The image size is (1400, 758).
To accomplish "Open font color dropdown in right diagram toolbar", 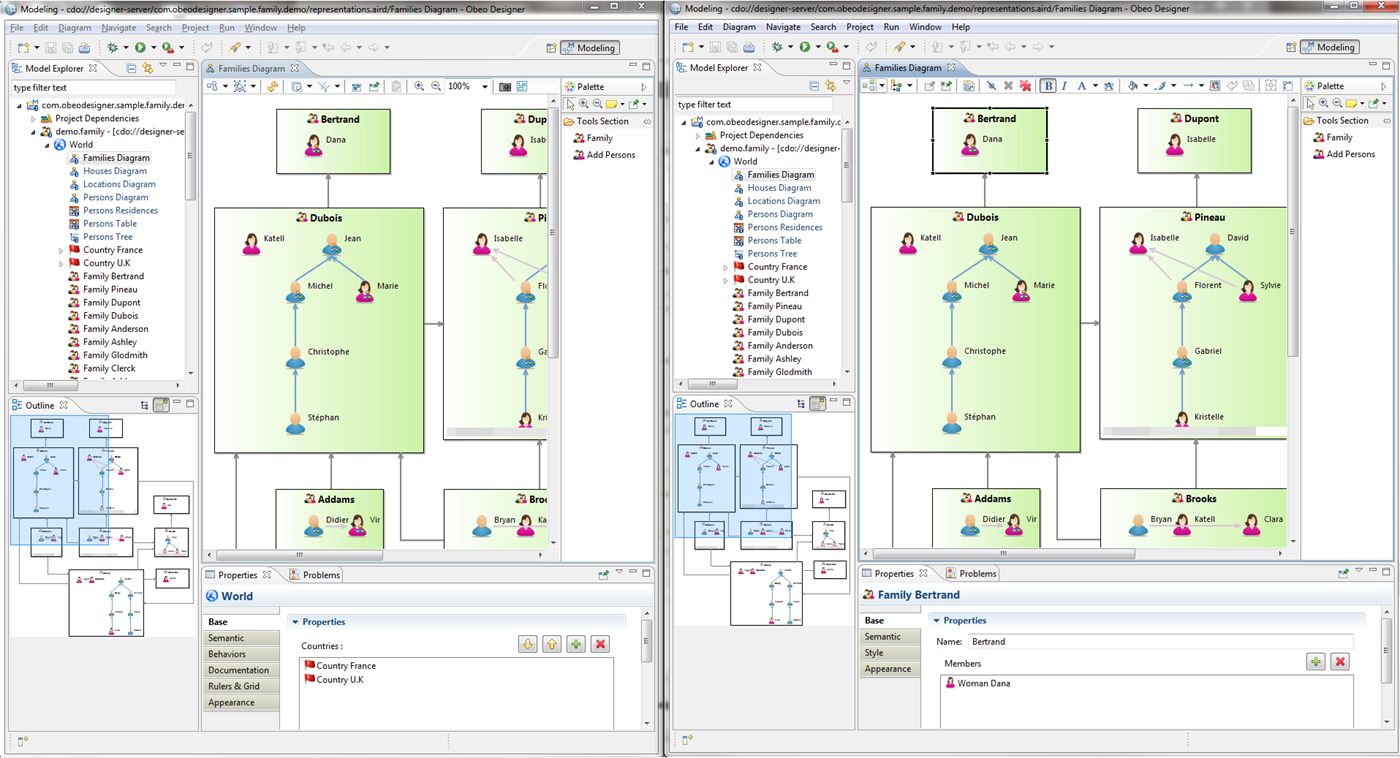I will [x=1096, y=86].
